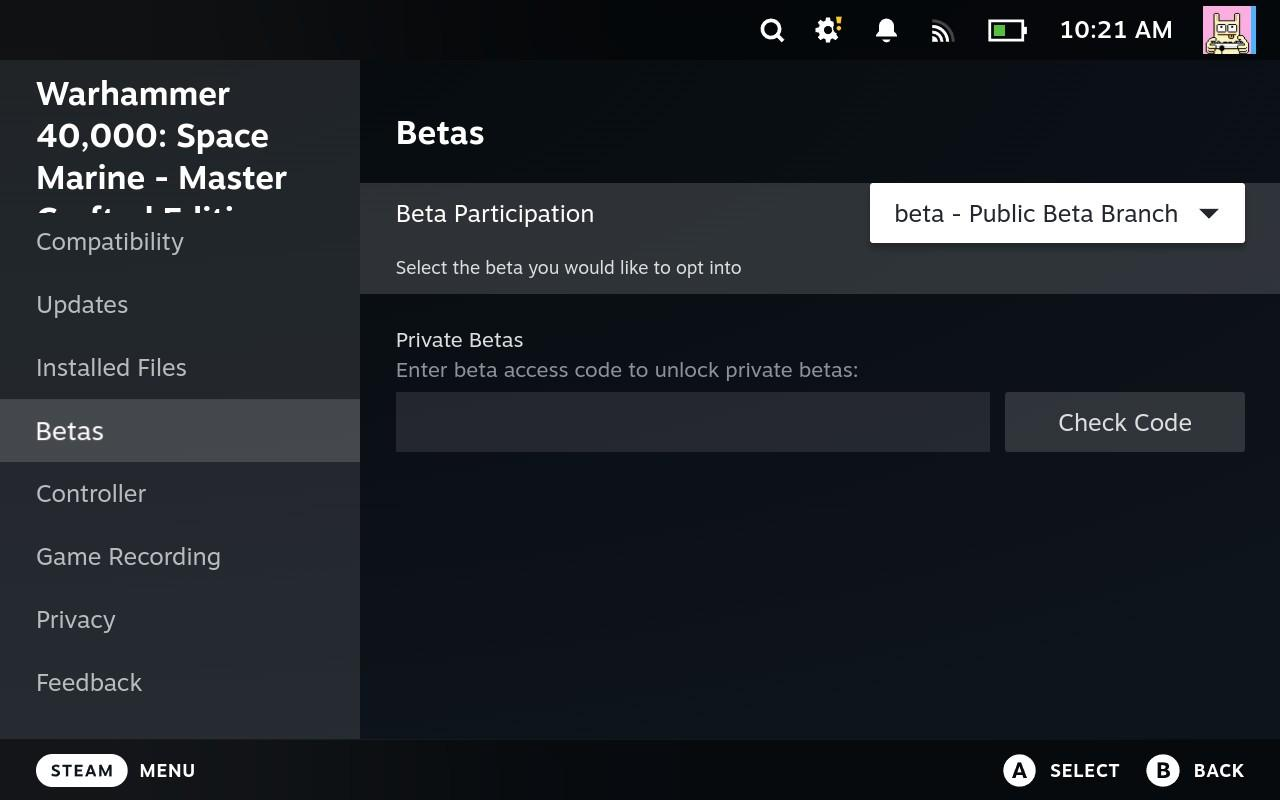Open the notifications bell icon
1280x800 pixels.
(886, 30)
